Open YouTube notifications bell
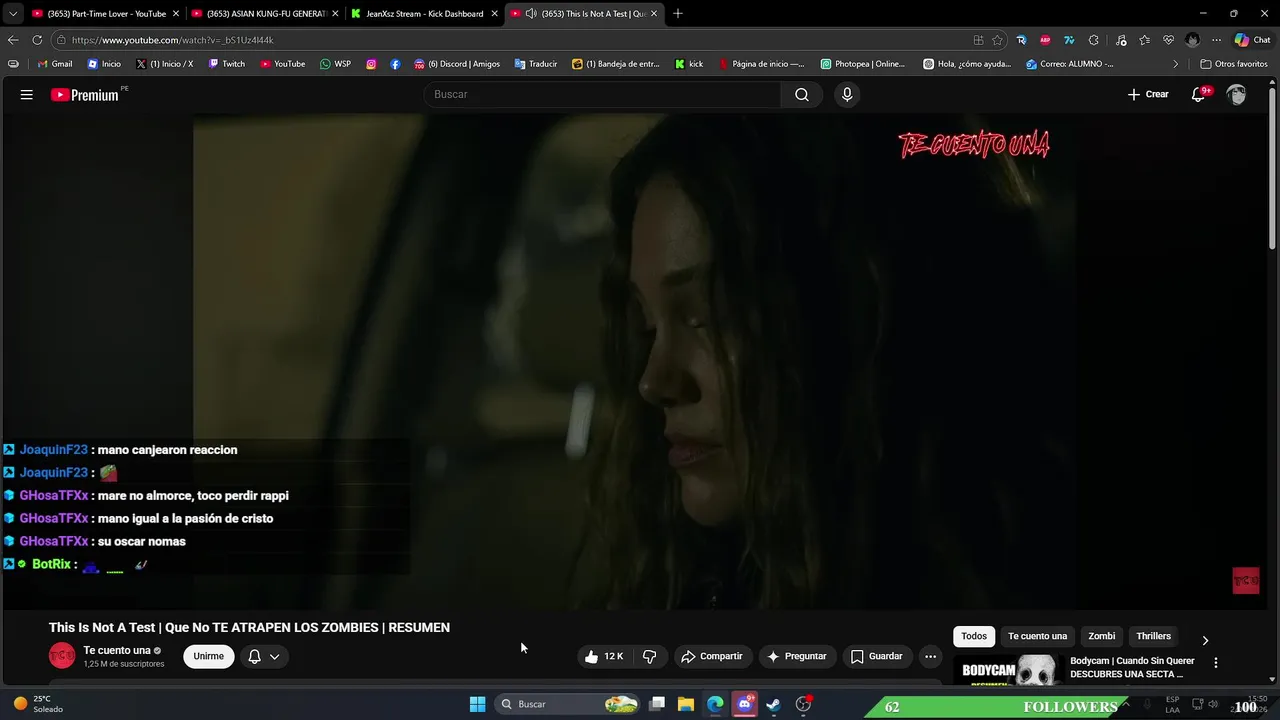Viewport: 1280px width, 720px height. [x=1199, y=95]
